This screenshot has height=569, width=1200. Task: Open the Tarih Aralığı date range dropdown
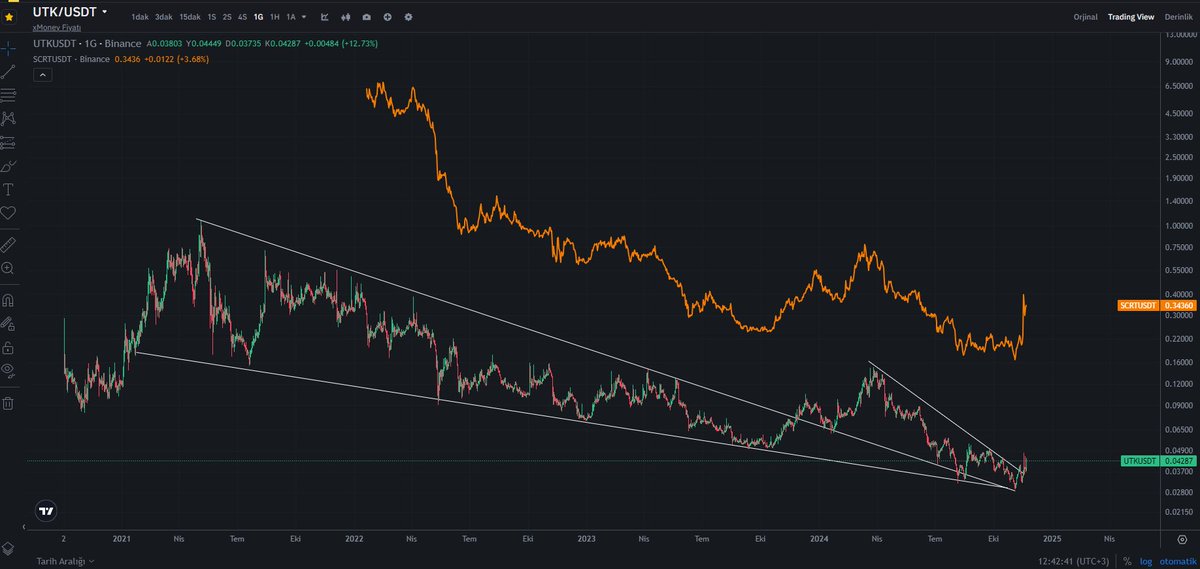[x=65, y=561]
